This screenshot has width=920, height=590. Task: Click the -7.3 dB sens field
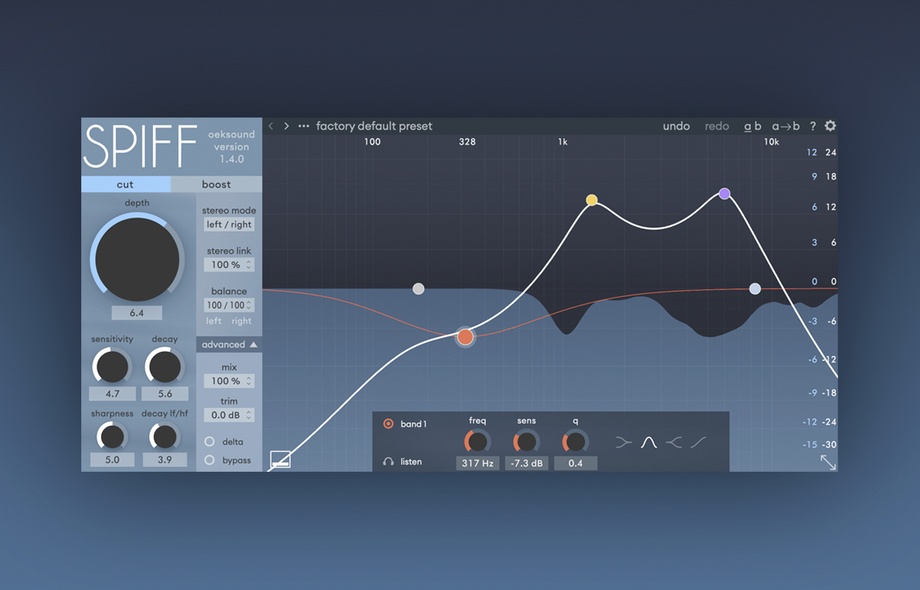click(x=526, y=463)
